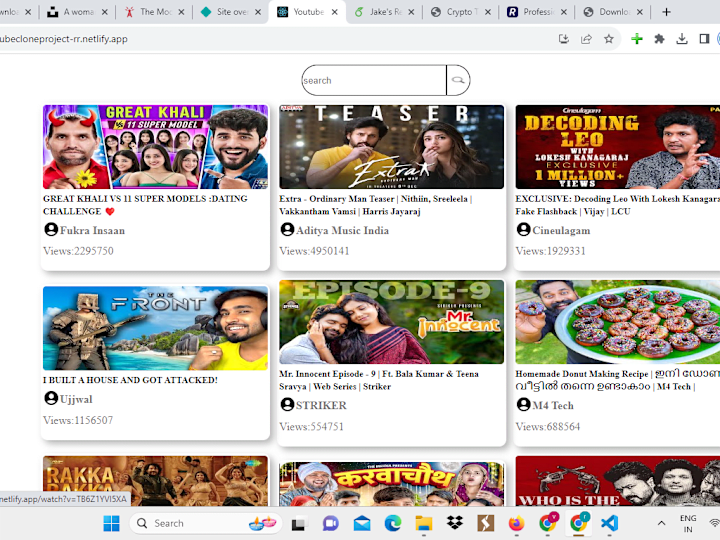Close the Youtube browser tab
This screenshot has width=720, height=540.
335,12
